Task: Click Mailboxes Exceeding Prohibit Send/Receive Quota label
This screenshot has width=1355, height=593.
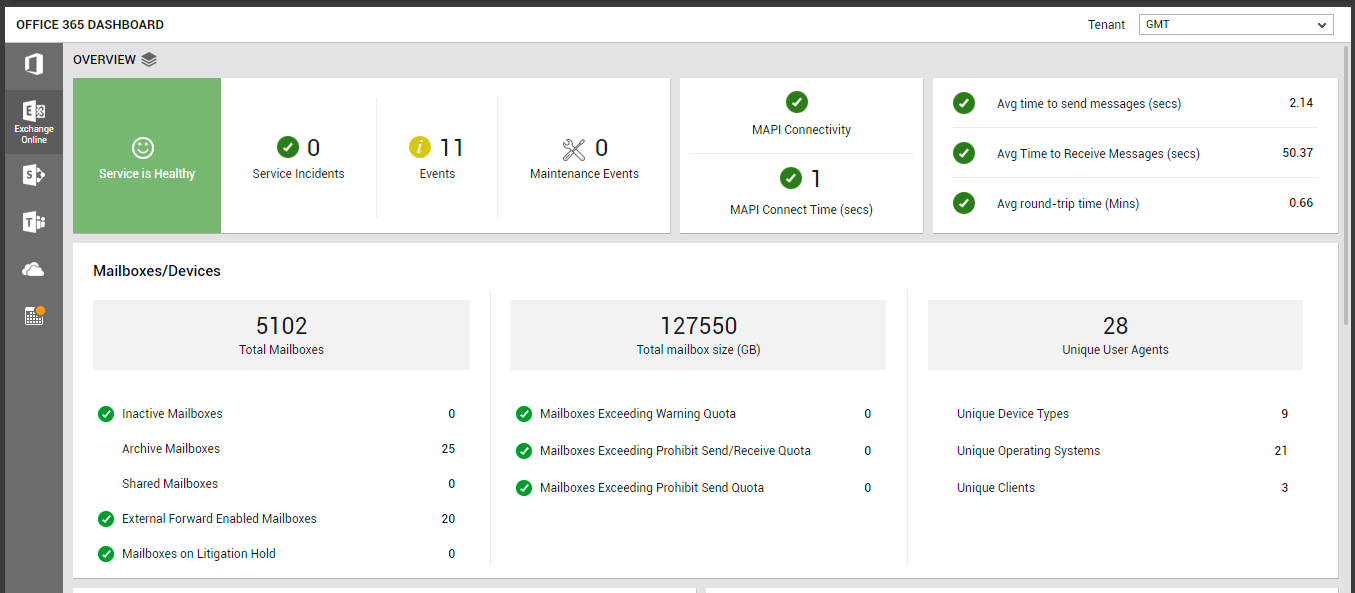Action: [x=675, y=451]
